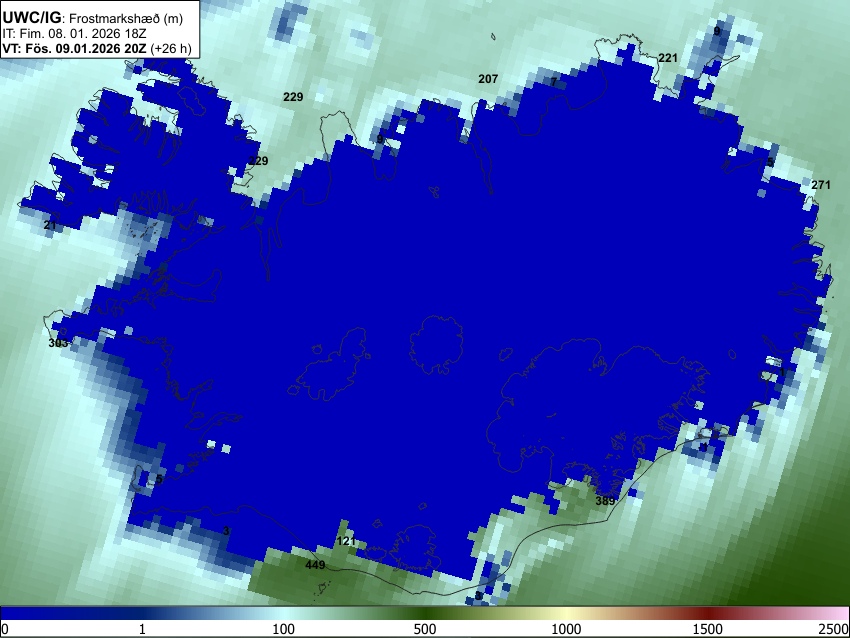
Task: Select the 'UWC/IG' title text
Action: (32, 17)
